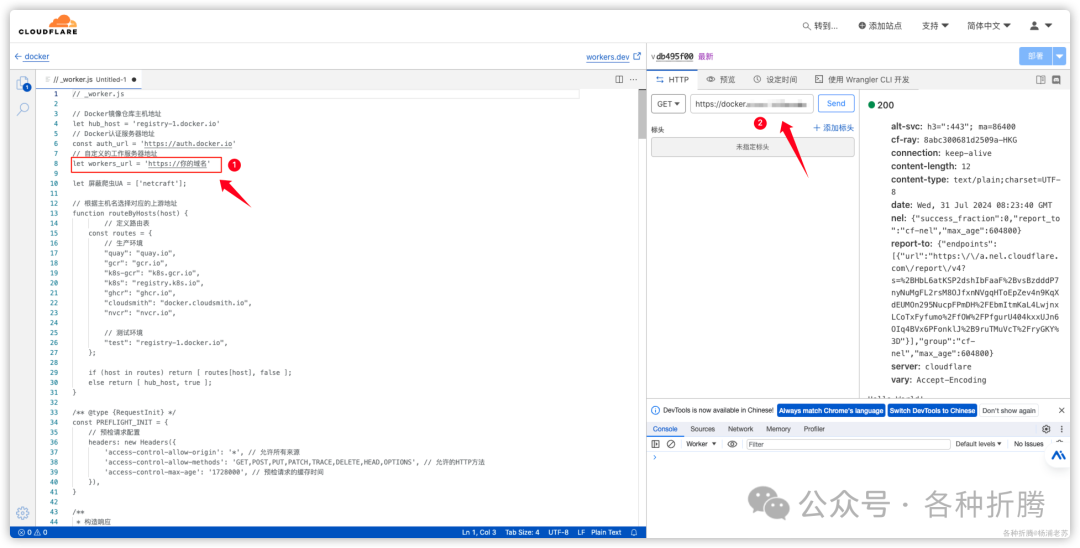The image size is (1080, 548).
Task: Click the request URL input field
Action: [x=751, y=104]
